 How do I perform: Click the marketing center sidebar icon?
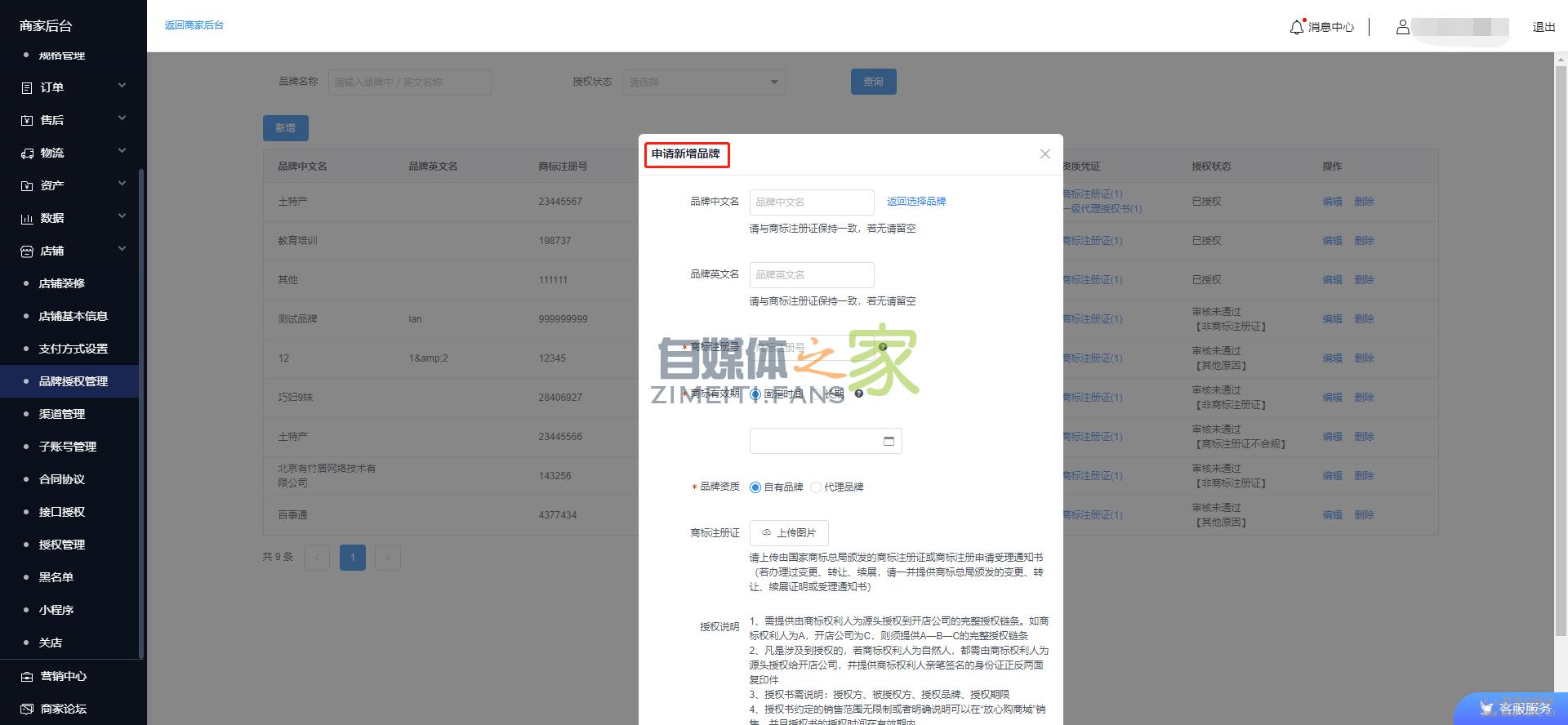27,676
